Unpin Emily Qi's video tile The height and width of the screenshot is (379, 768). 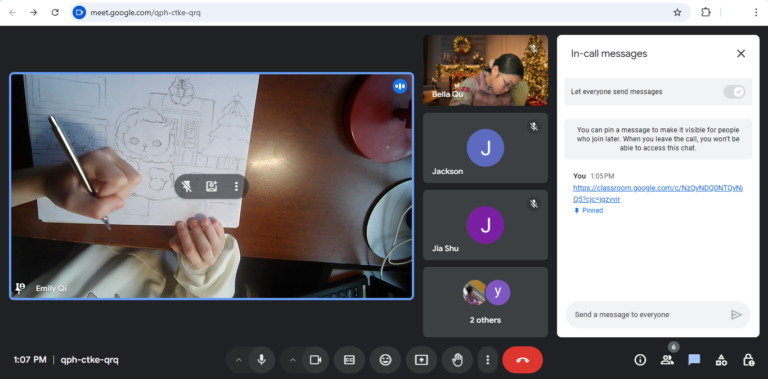[186, 186]
